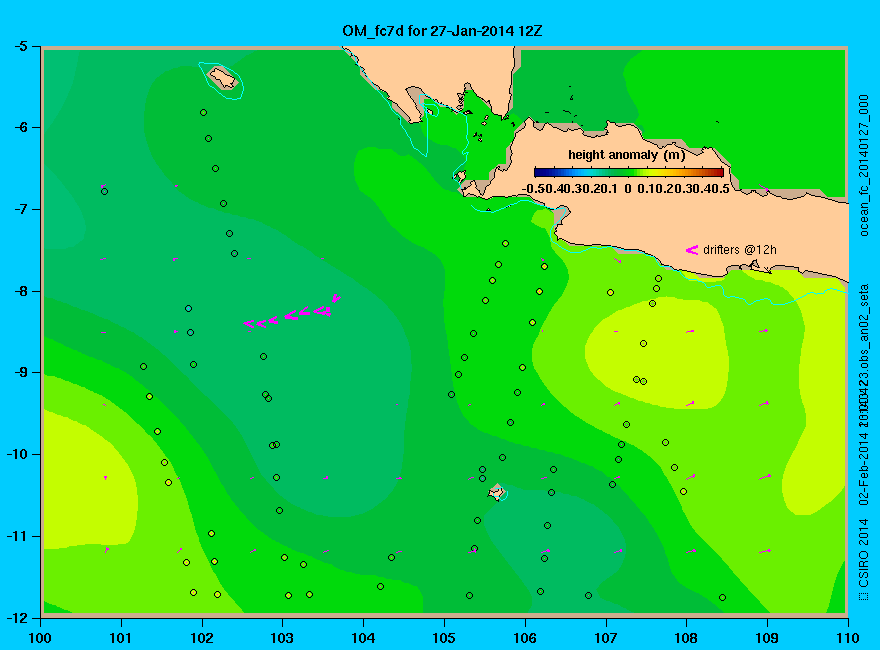Viewport: 880px width, 650px height.
Task: Click the vertical text 'ocean_fc_20140127_000'
Action: (864, 166)
